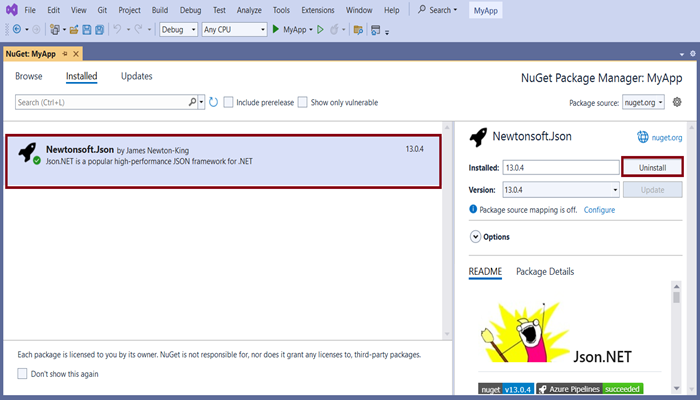
Task: Click the Configure link
Action: 599,210
